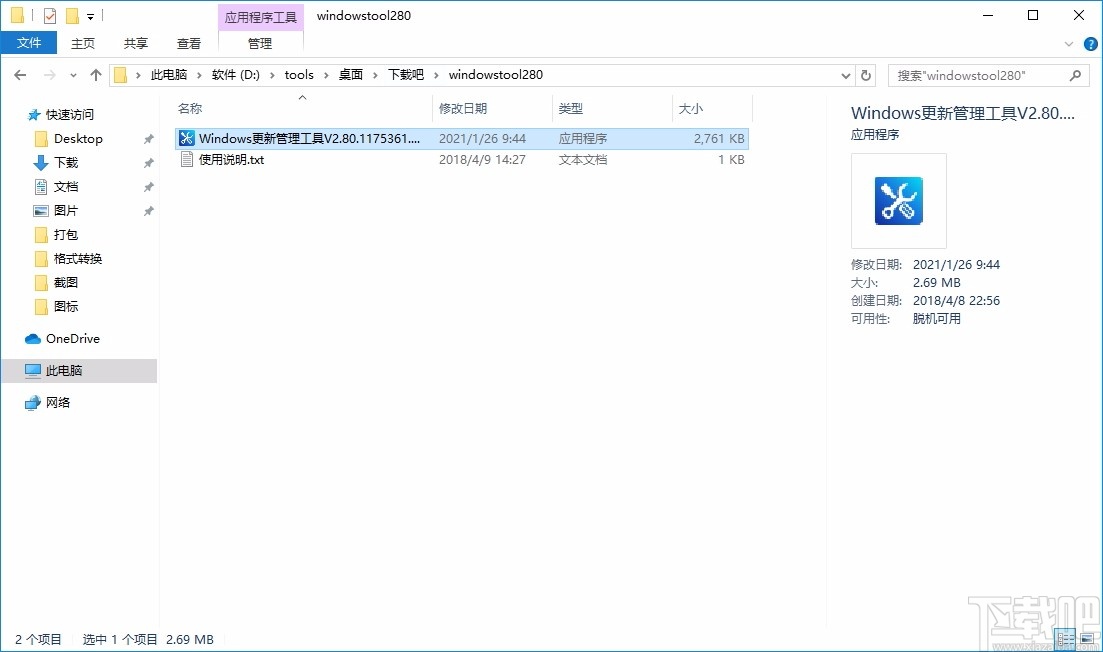Select 网络 in the navigation pane
This screenshot has height=652, width=1103.
click(58, 402)
